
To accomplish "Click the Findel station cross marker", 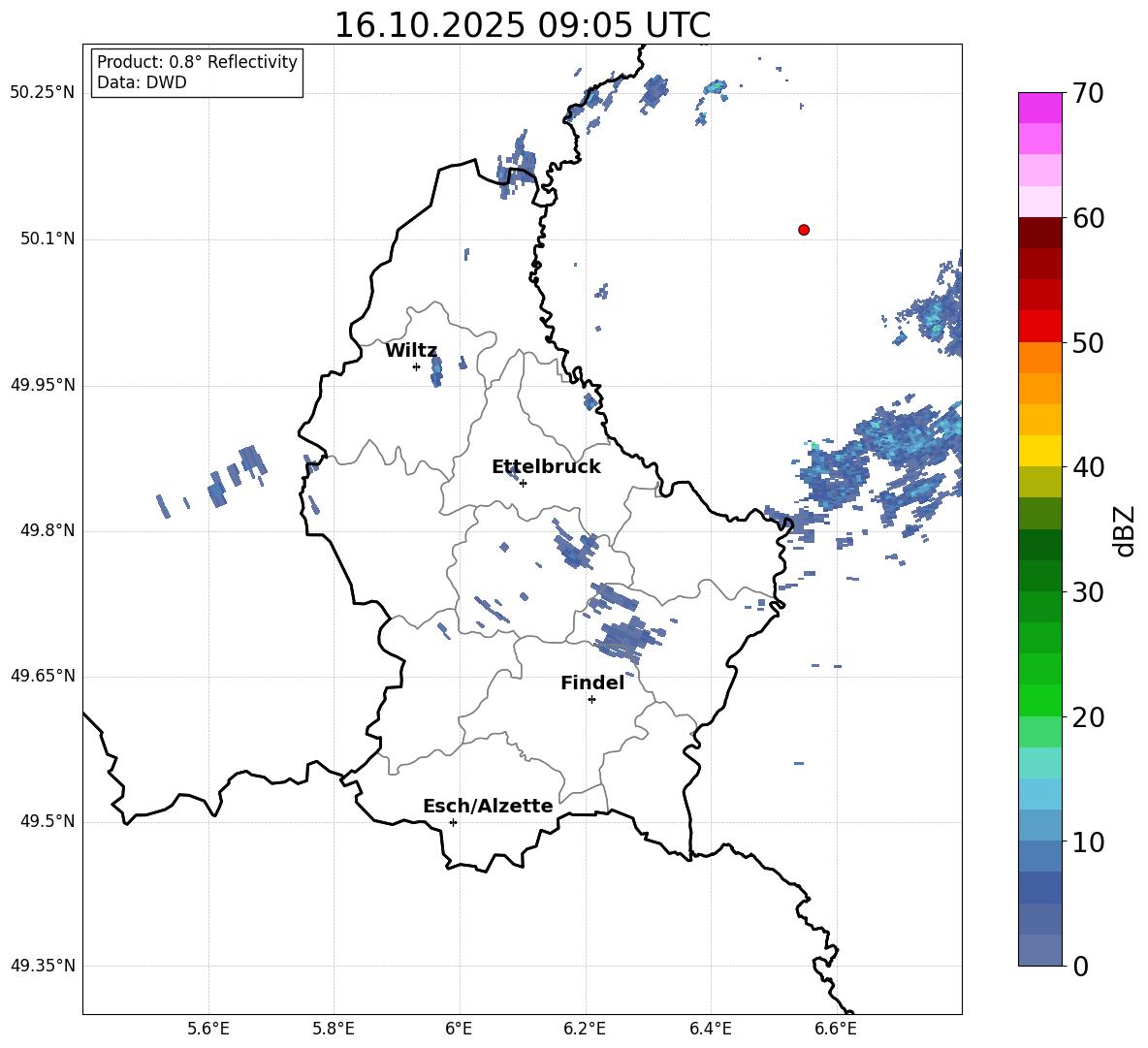I will (x=591, y=700).
